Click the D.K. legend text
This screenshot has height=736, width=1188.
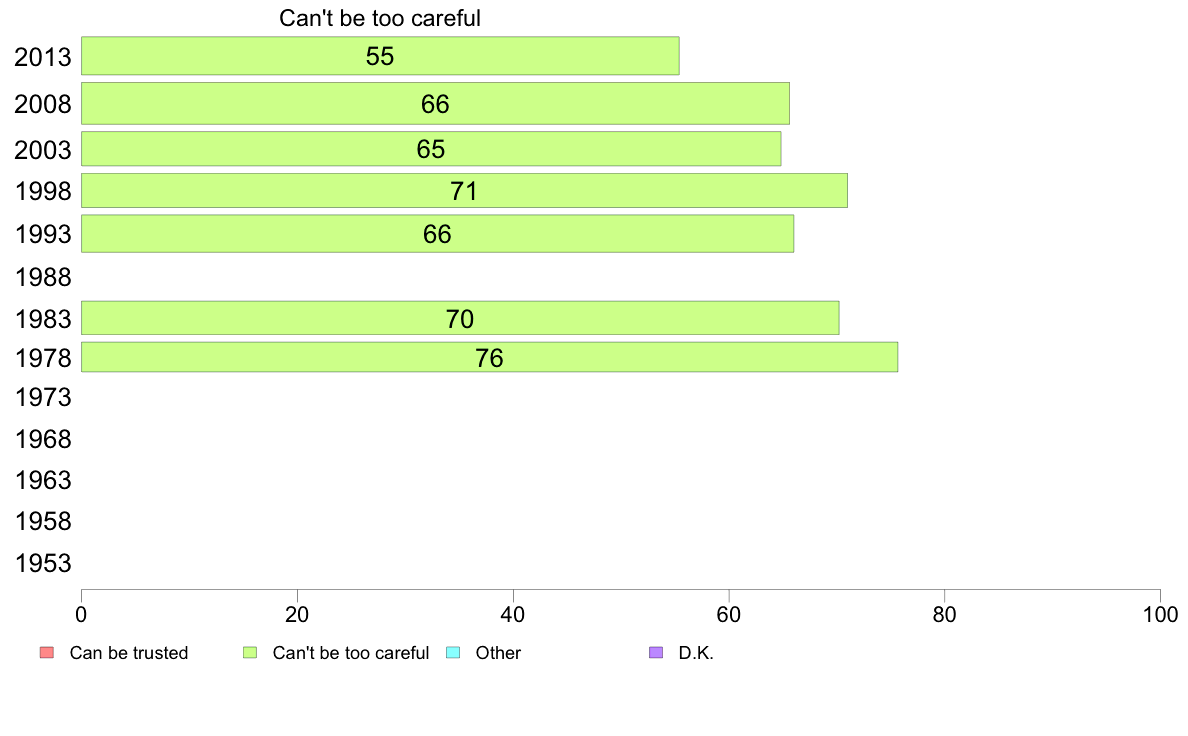[696, 653]
